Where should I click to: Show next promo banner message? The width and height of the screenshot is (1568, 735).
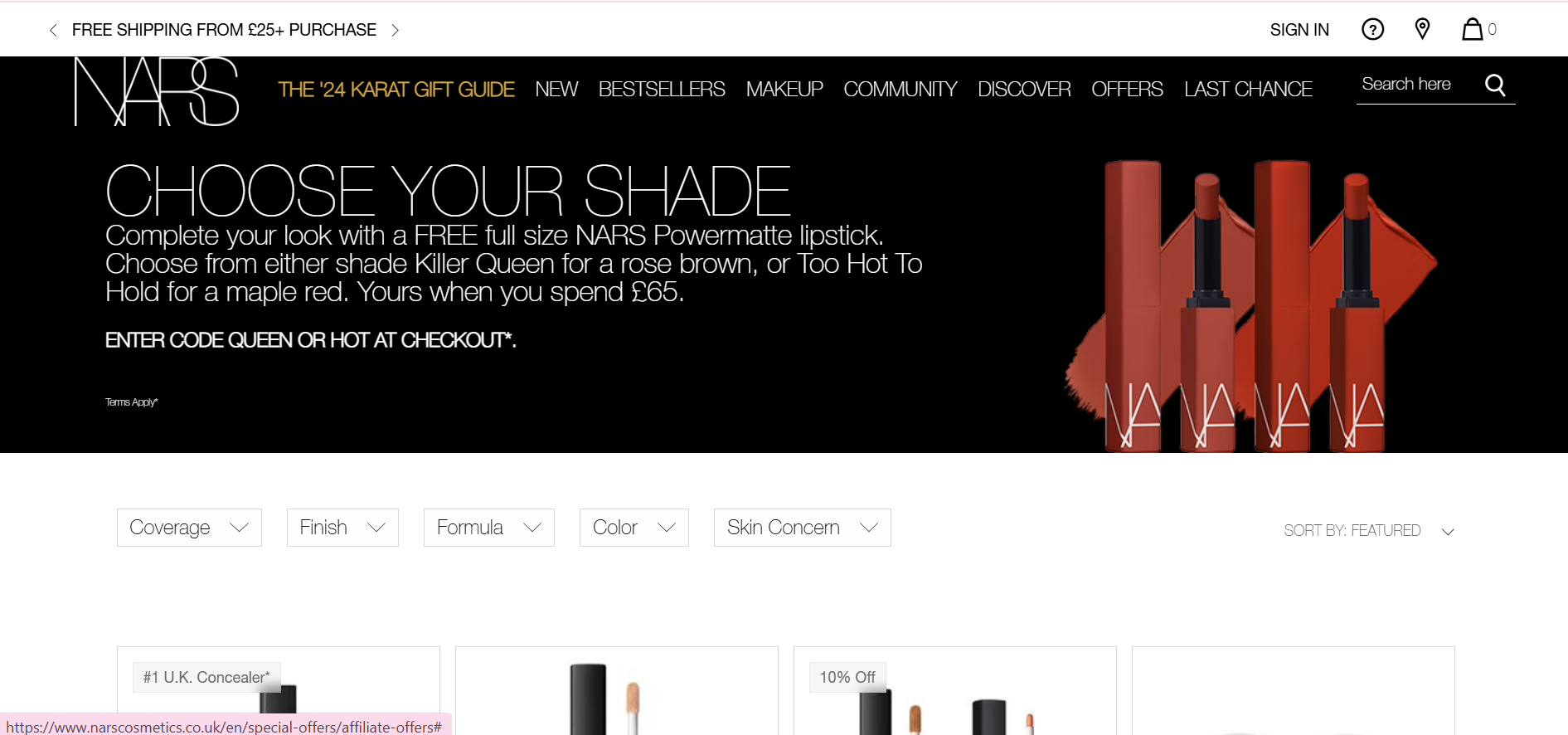click(x=396, y=30)
